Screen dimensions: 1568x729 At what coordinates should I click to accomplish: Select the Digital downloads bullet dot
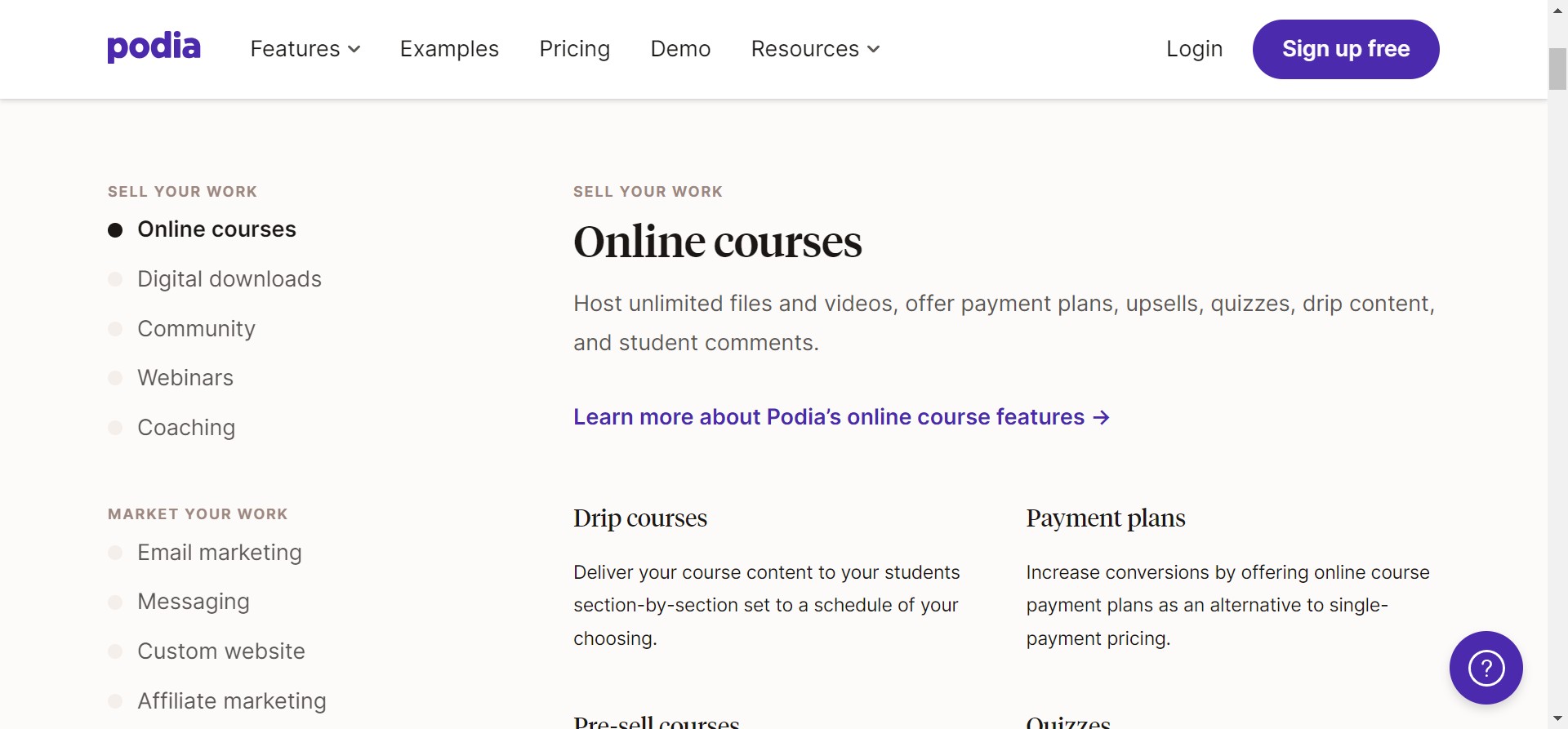(x=115, y=280)
